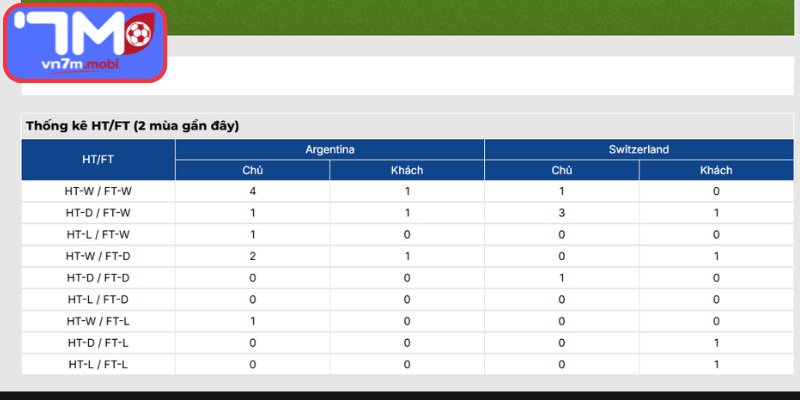The width and height of the screenshot is (800, 400).
Task: Click the Chủ header under Switzerland
Action: coord(562,170)
